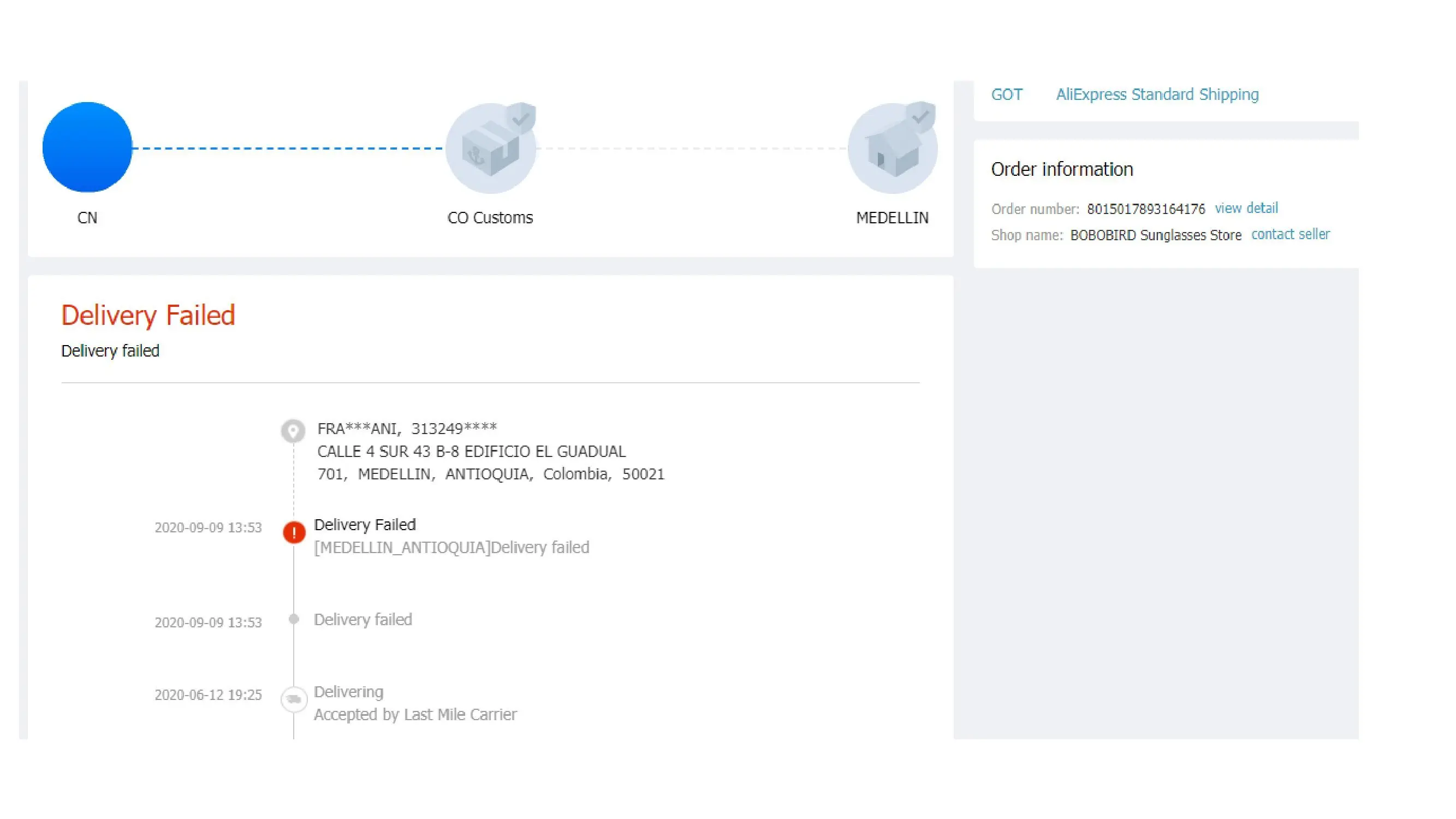Click the address location pin icon
Viewport: 1456px width, 819px height.
(x=293, y=431)
